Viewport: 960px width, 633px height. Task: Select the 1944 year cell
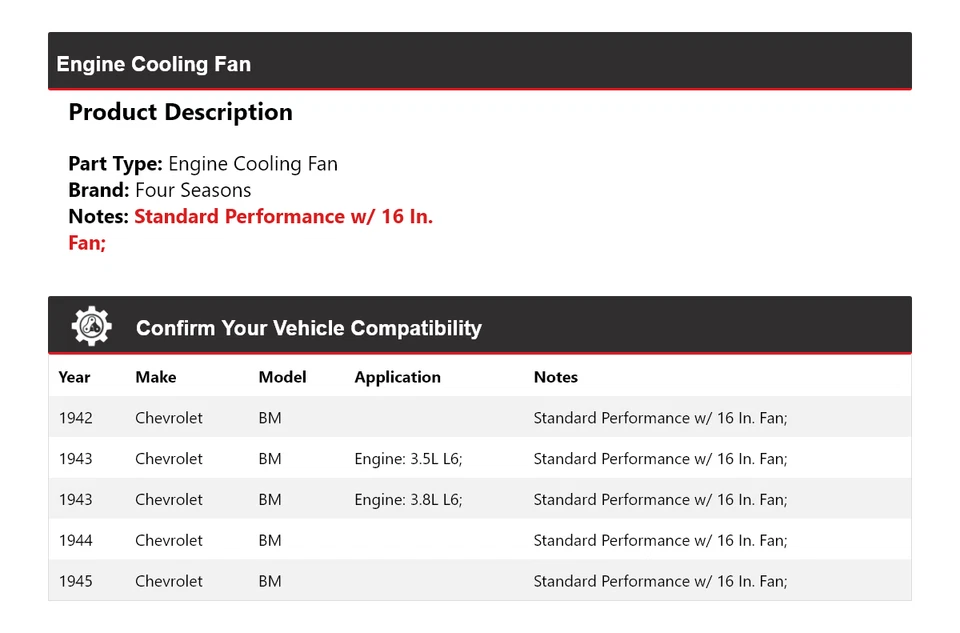click(75, 541)
